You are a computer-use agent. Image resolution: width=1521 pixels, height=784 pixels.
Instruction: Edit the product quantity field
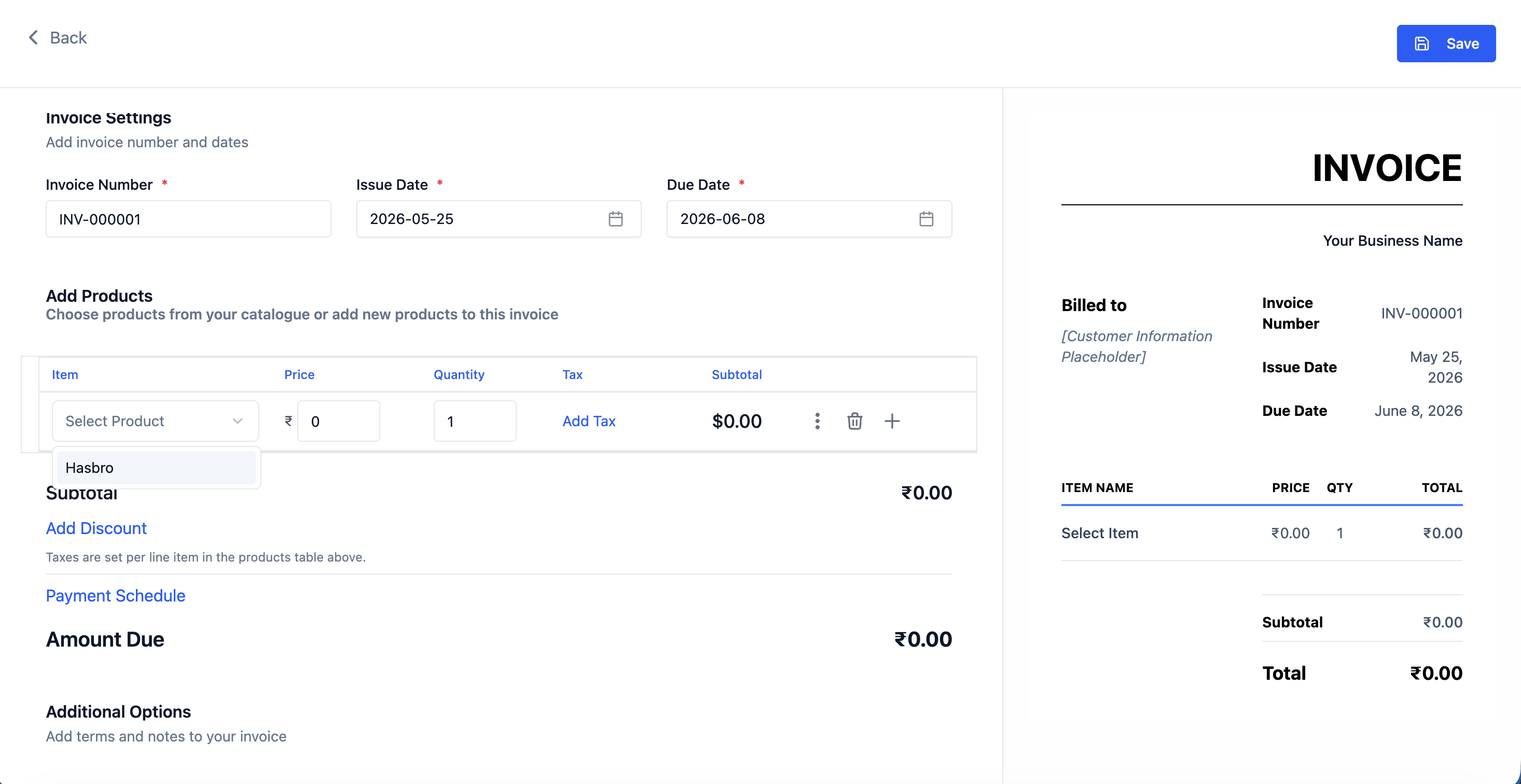pos(475,421)
